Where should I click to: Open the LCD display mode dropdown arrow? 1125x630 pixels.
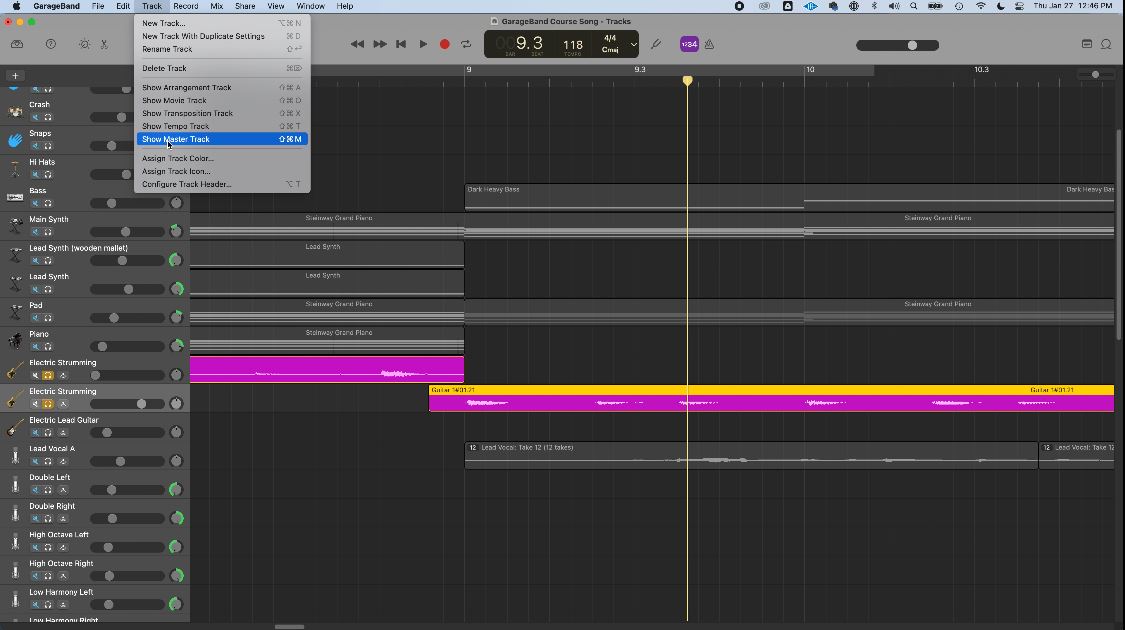(x=633, y=44)
